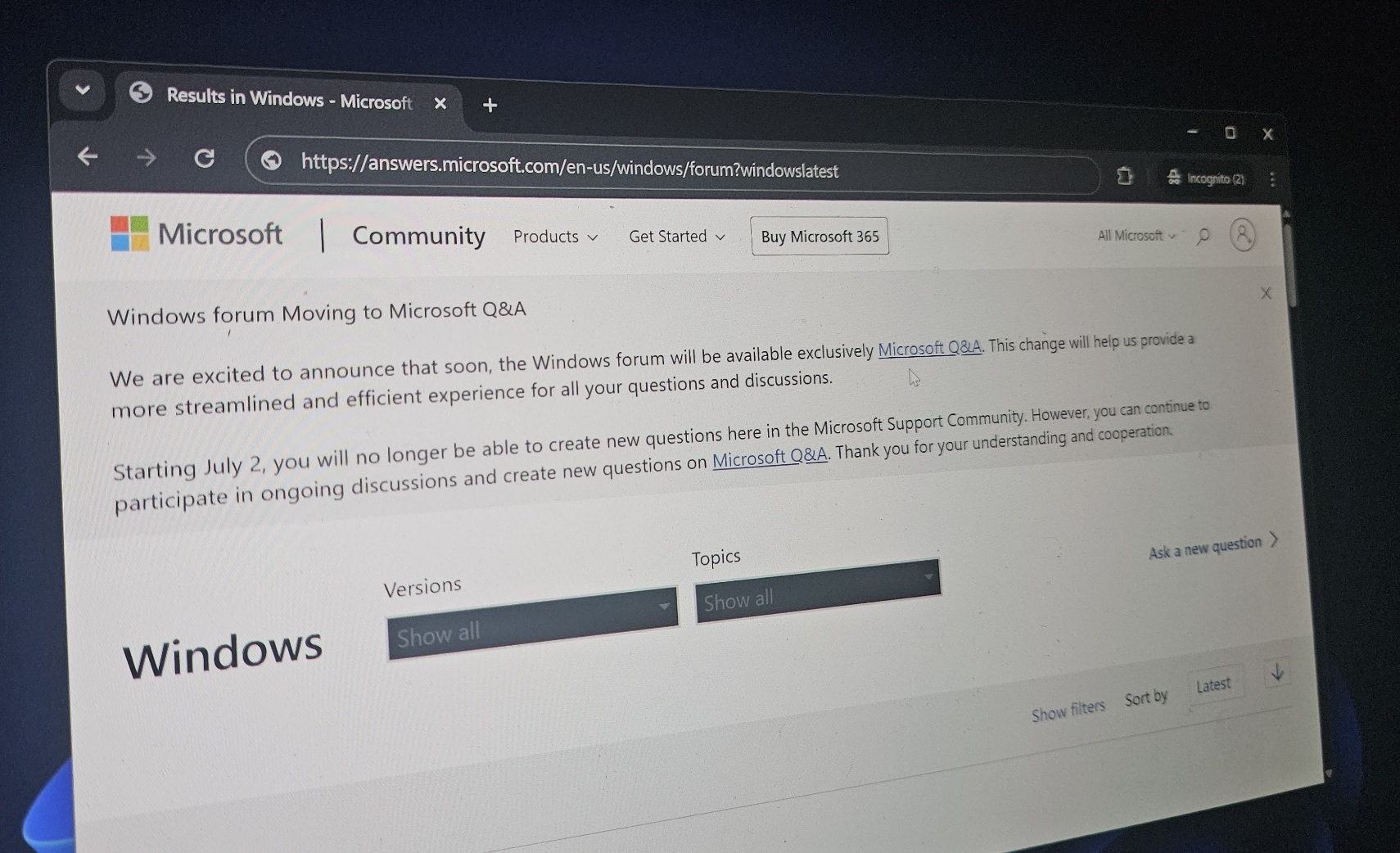Expand the All Microsoft menu
Image resolution: width=1400 pixels, height=853 pixels.
[x=1136, y=236]
